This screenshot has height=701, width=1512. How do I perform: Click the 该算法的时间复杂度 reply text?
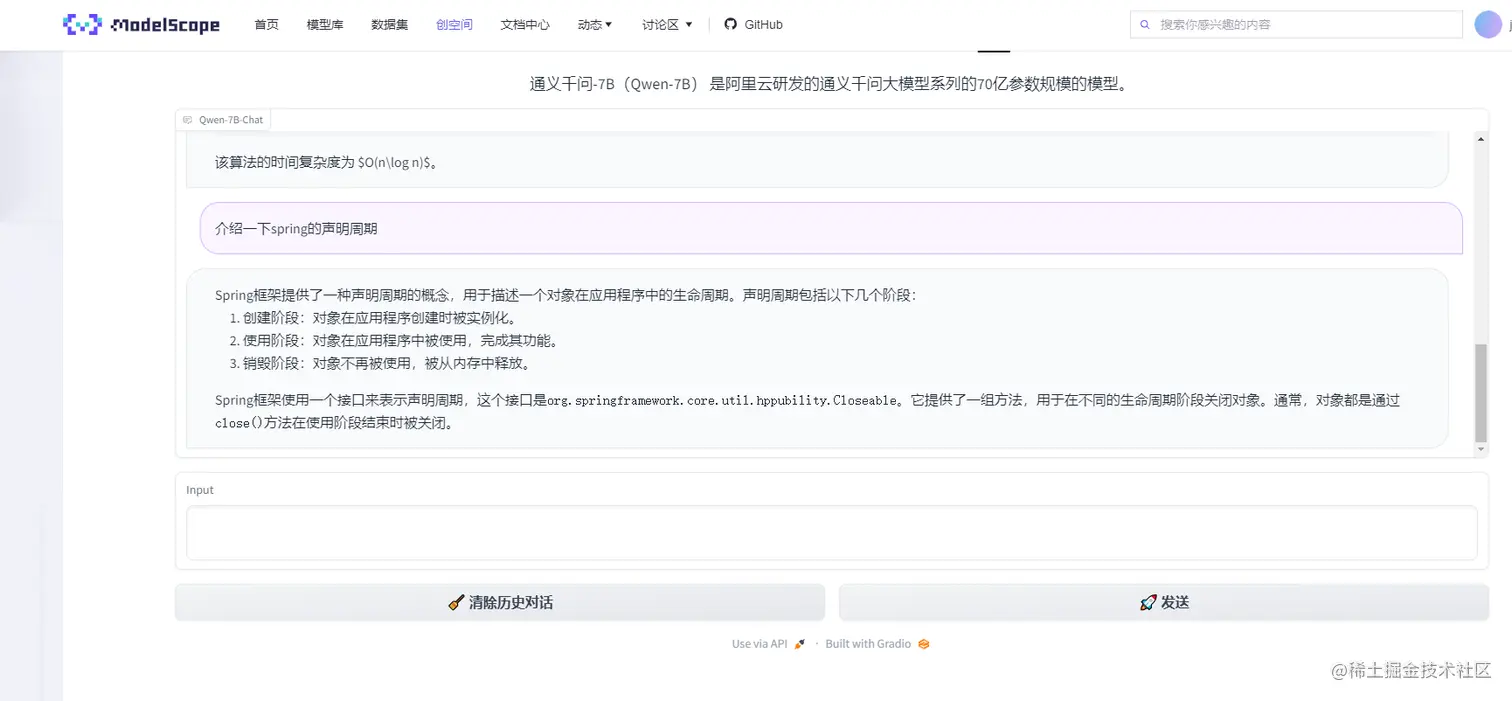tap(326, 162)
